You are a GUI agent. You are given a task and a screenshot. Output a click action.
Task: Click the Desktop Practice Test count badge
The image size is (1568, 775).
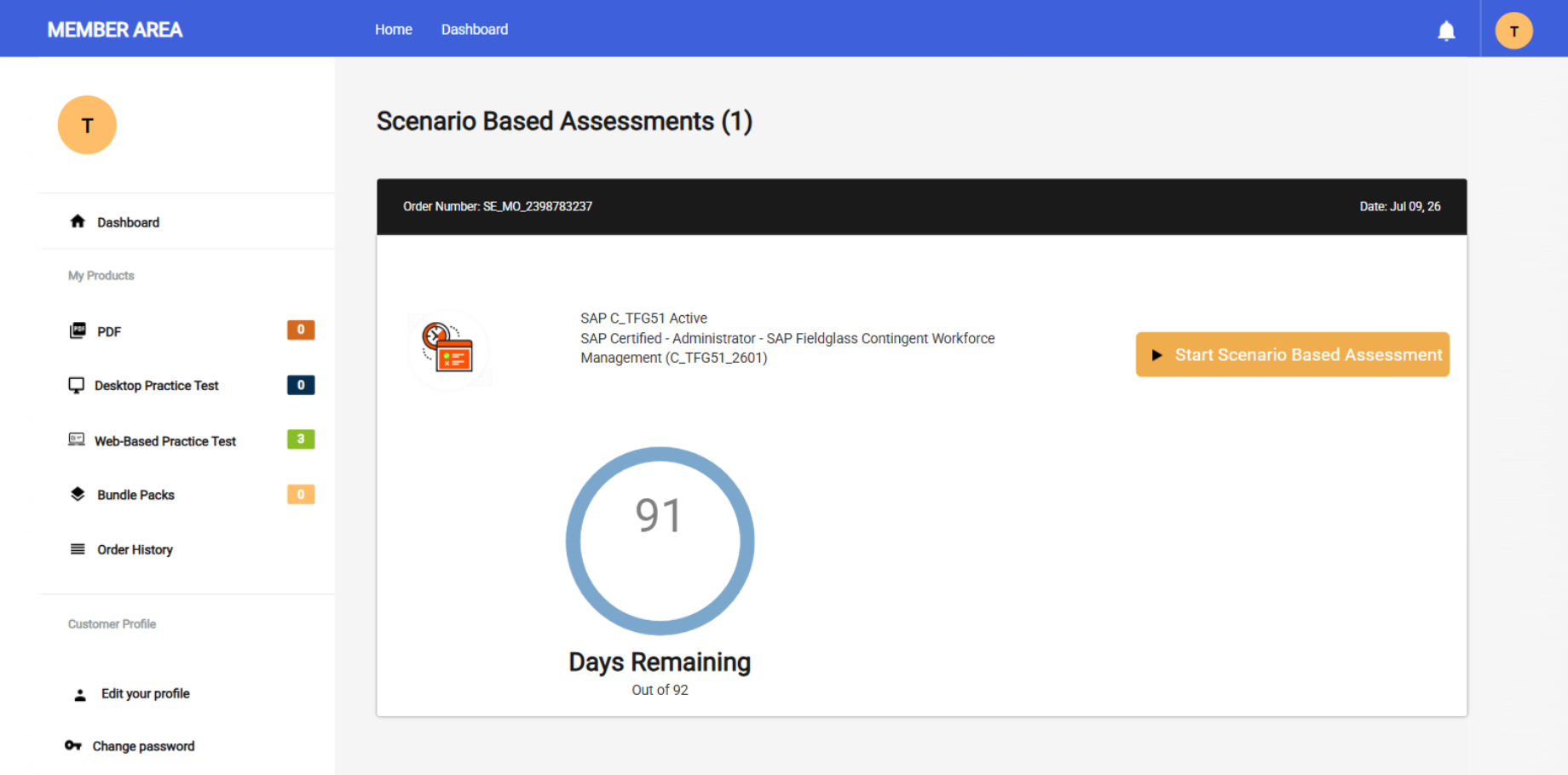301,385
